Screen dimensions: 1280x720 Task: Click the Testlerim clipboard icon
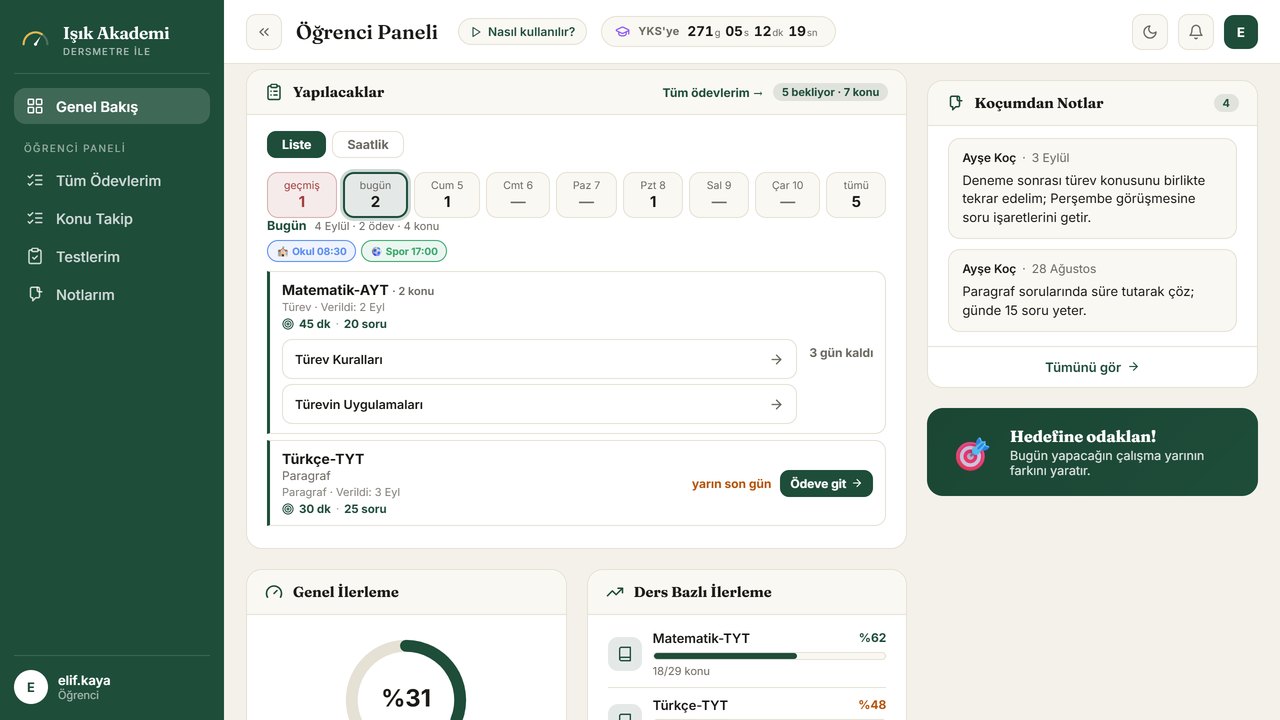click(35, 257)
